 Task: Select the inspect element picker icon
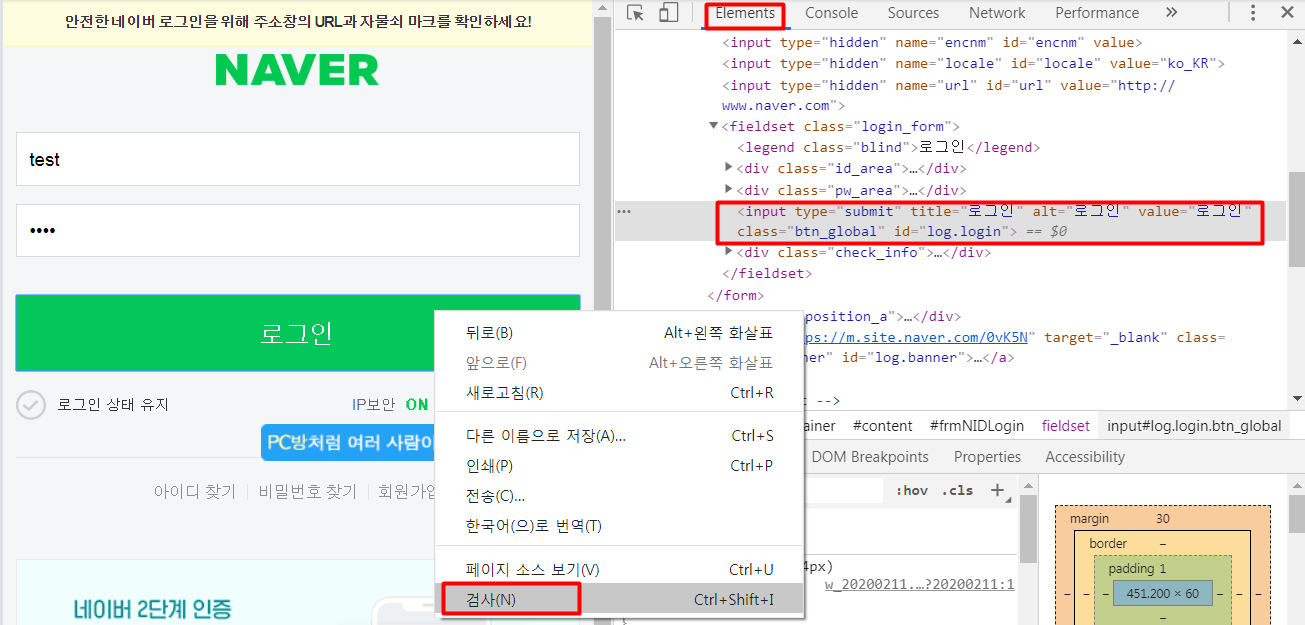click(635, 13)
